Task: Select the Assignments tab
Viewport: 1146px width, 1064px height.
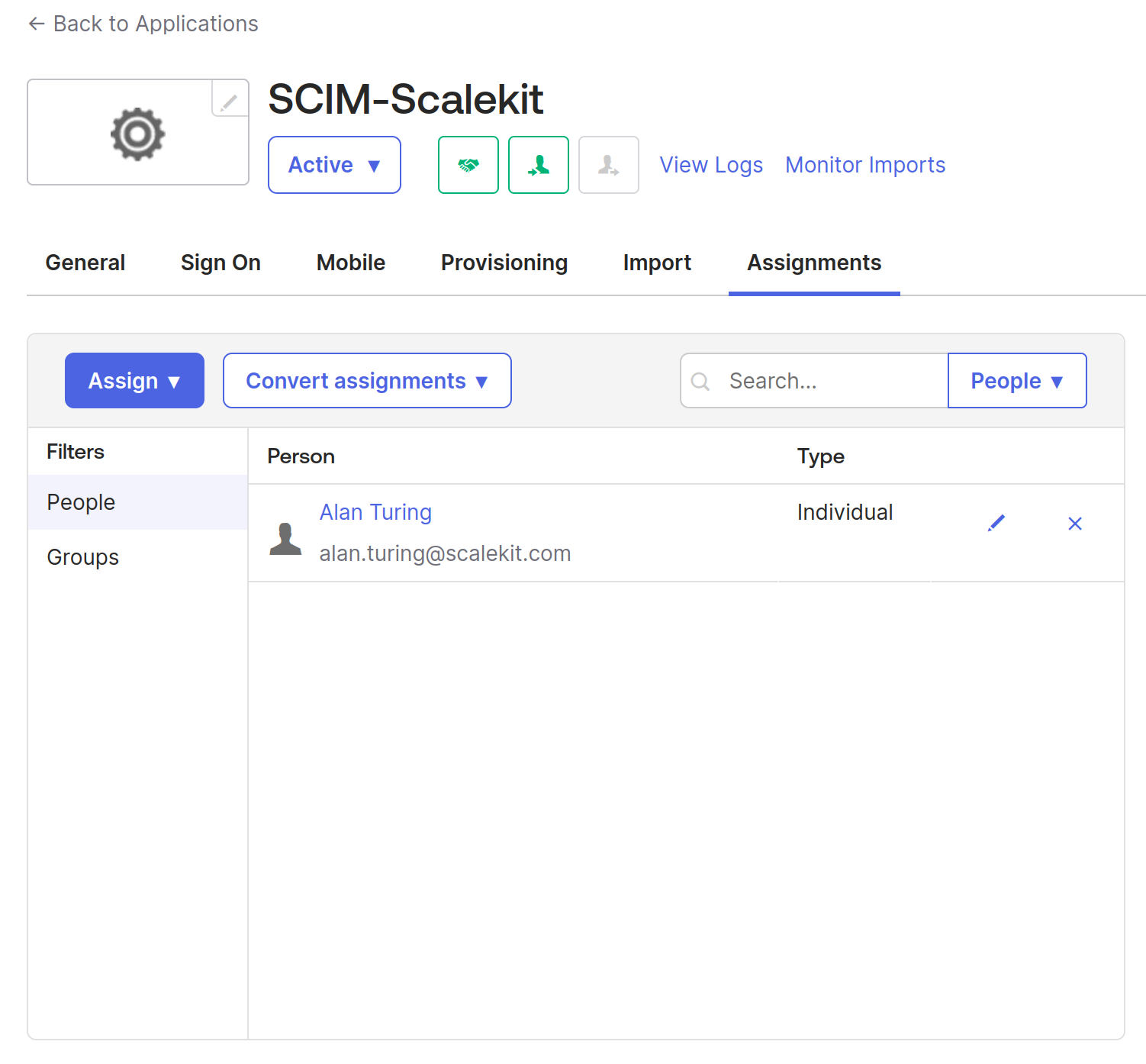Action: click(814, 263)
